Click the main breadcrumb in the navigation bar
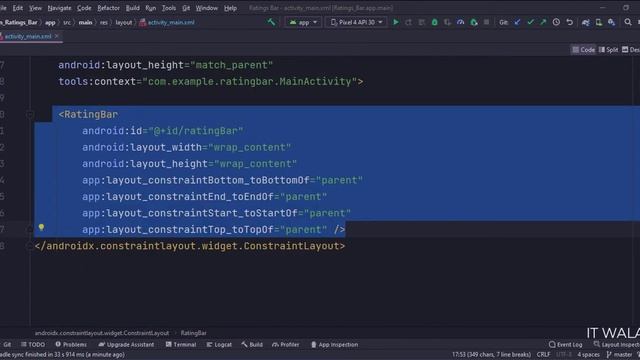This screenshot has height=360, width=640. pos(85,22)
